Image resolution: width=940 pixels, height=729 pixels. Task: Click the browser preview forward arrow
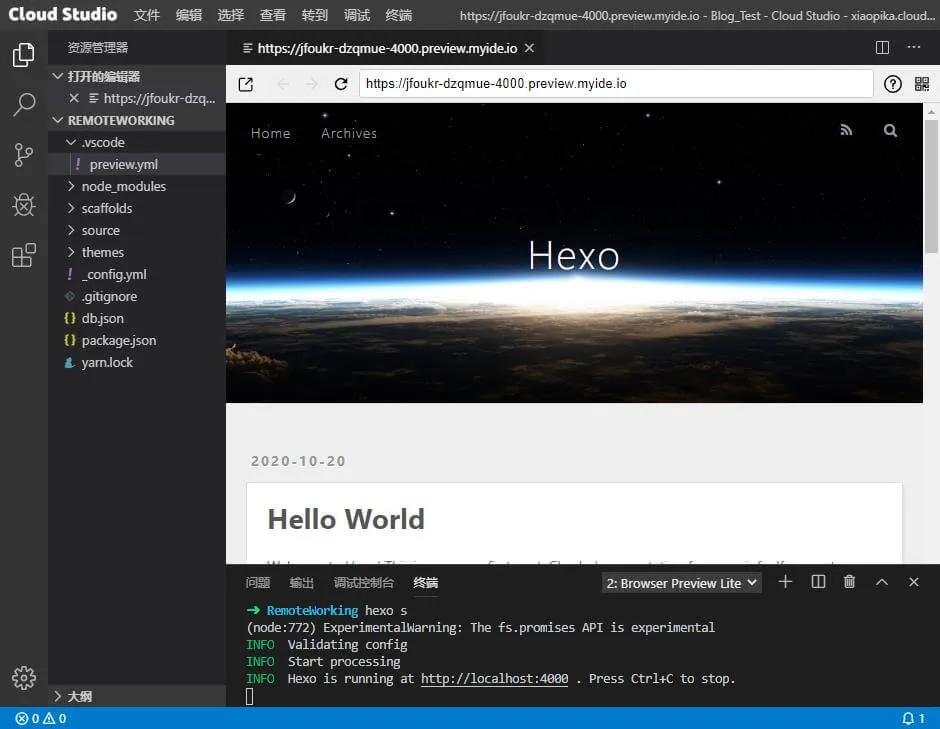click(x=311, y=84)
